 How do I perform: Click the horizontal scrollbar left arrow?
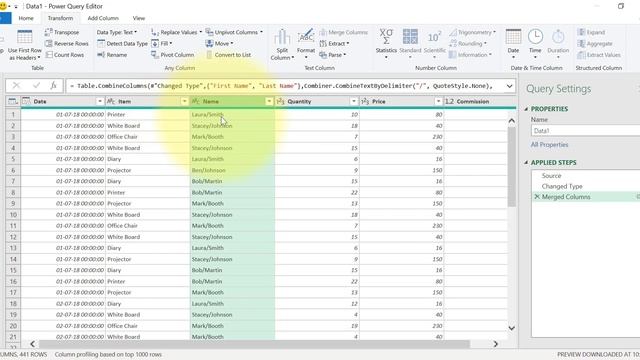33,344
